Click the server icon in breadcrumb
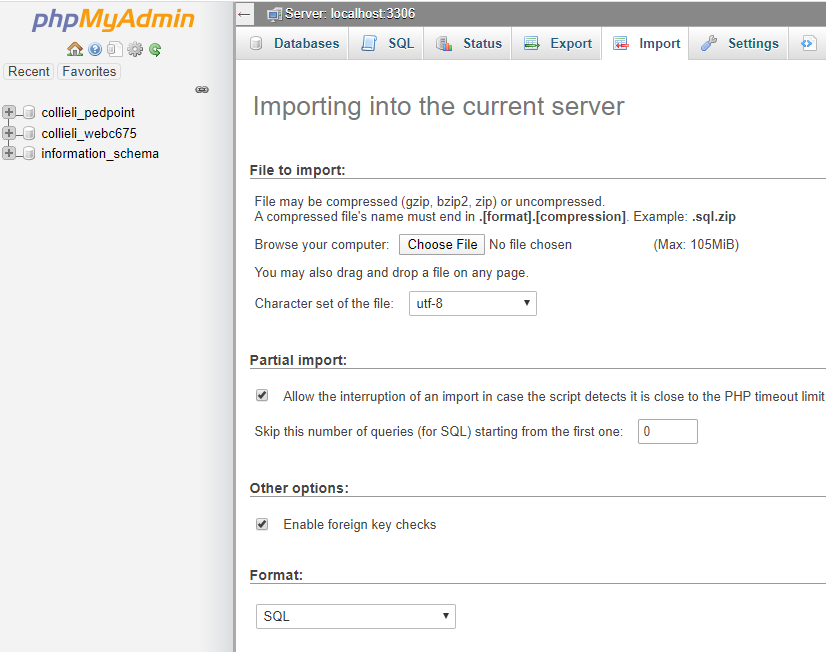Screen dimensions: 826x652 pos(274,14)
